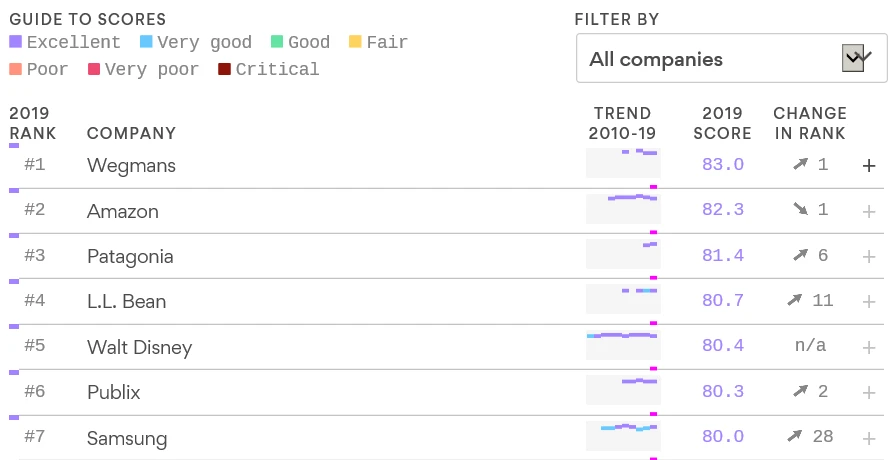Image resolution: width=896 pixels, height=460 pixels.
Task: Click the Excellent purple legend swatch
Action: coord(15,42)
